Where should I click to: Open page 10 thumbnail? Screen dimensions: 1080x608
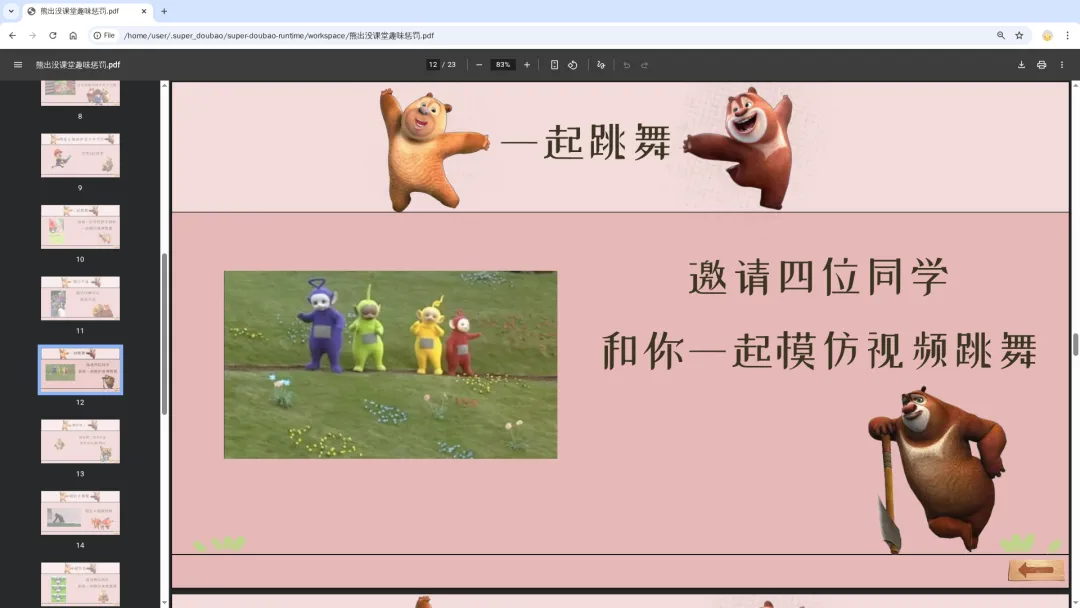point(80,227)
